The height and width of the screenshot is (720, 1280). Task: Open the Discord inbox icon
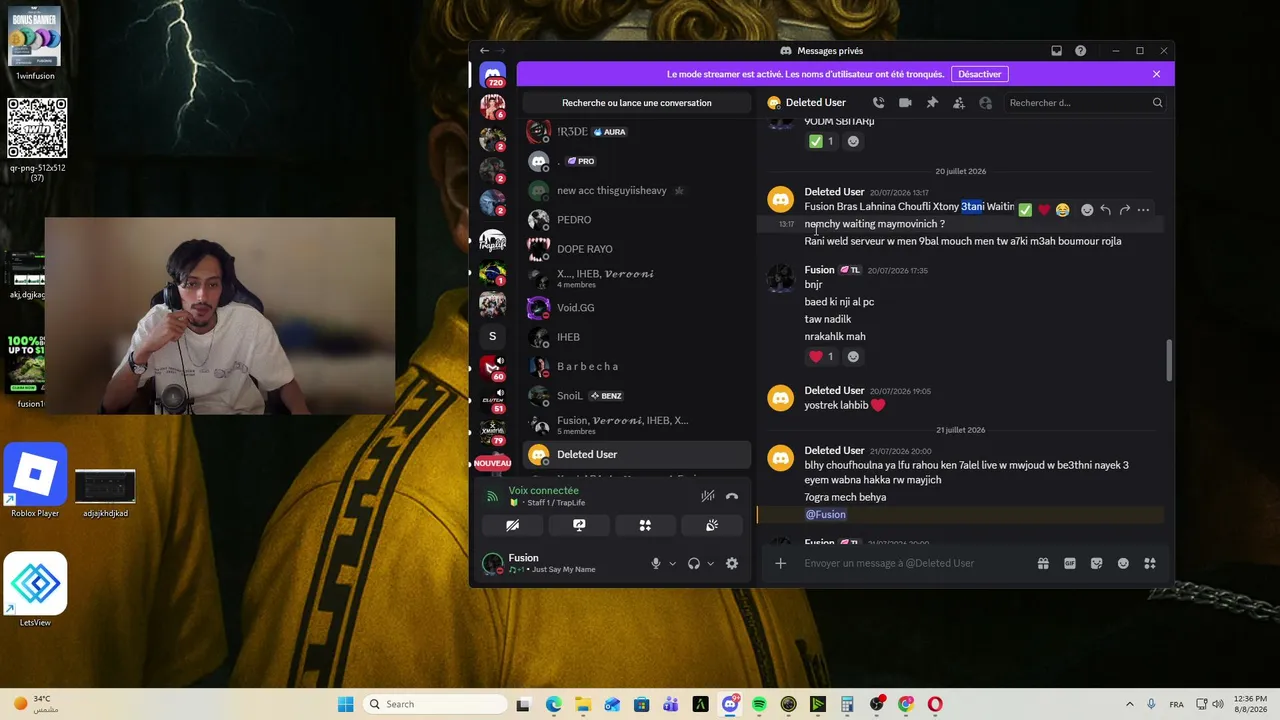click(x=1056, y=51)
